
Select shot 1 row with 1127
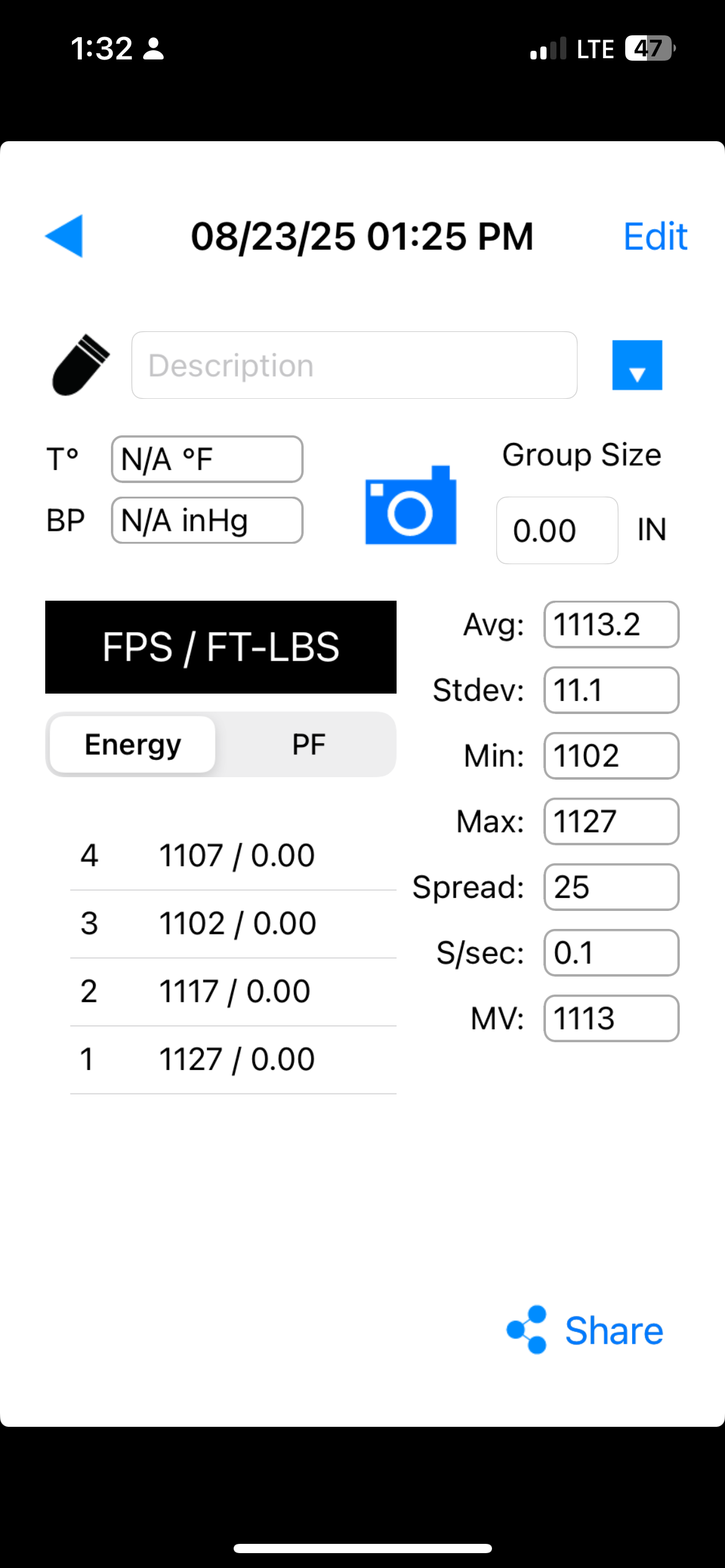click(233, 1060)
